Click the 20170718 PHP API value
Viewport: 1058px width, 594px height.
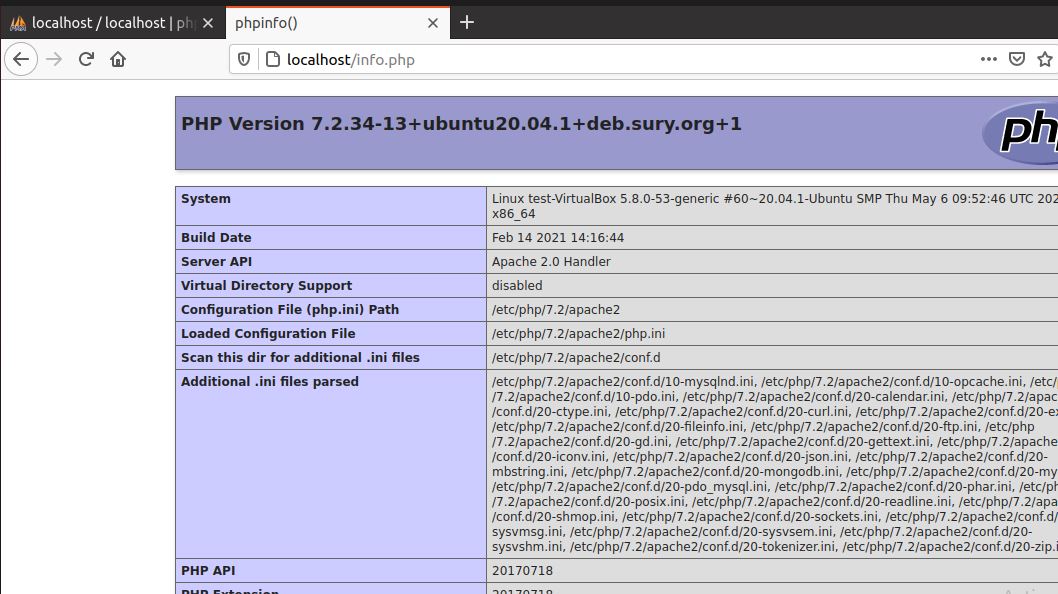tap(522, 570)
